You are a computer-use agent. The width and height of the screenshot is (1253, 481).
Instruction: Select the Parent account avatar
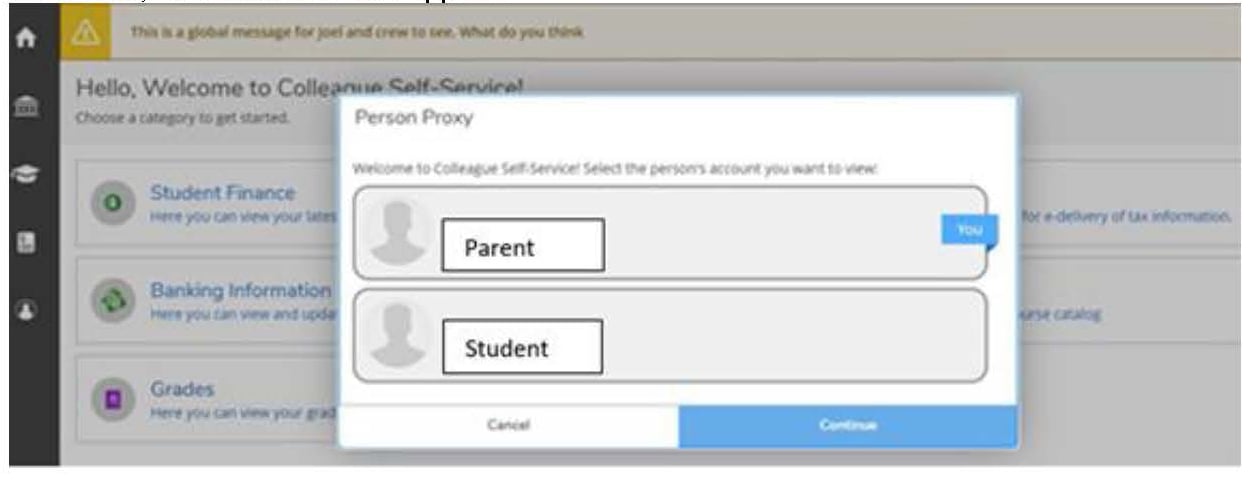pyautogui.click(x=396, y=231)
